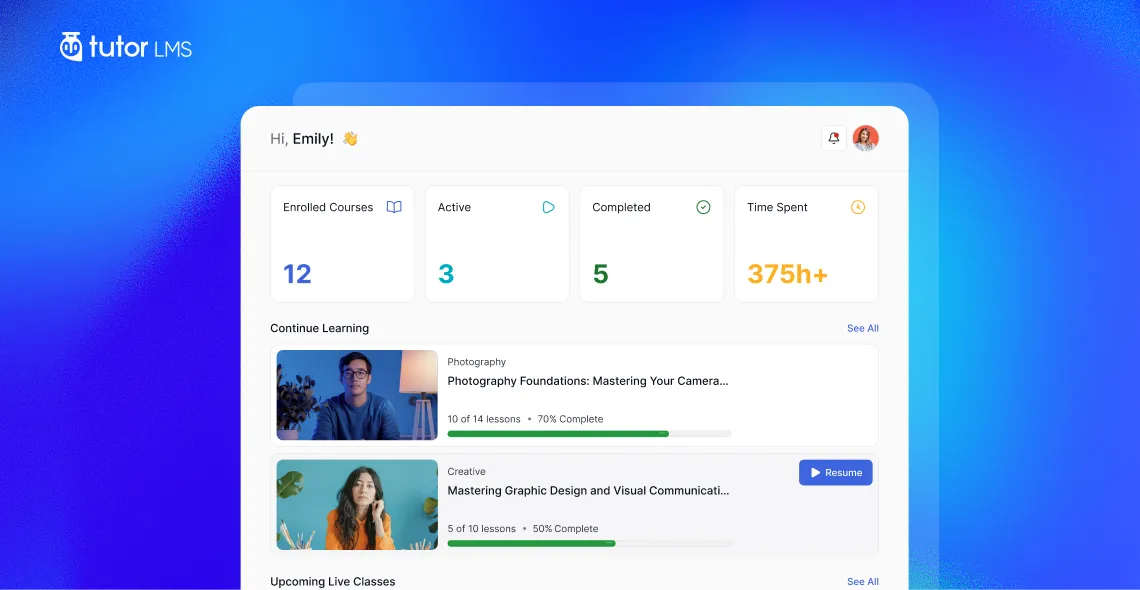
Task: Click the Graphic Design 50% progress bar
Action: (589, 543)
